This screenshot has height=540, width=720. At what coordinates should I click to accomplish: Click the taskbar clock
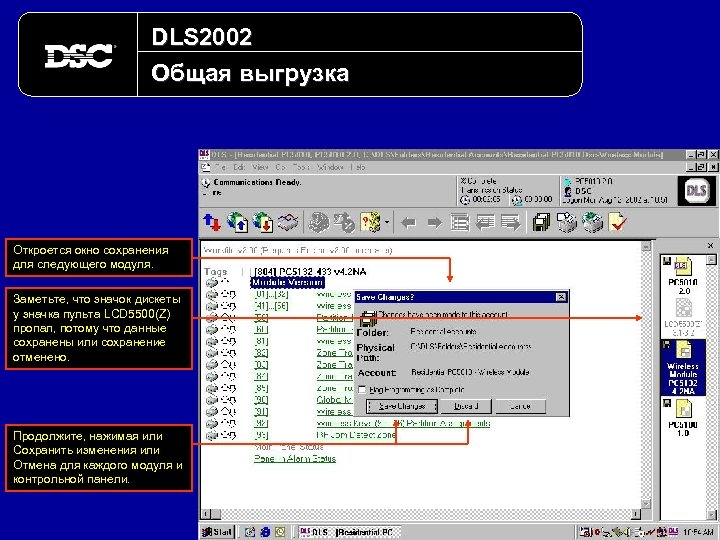[x=697, y=532]
